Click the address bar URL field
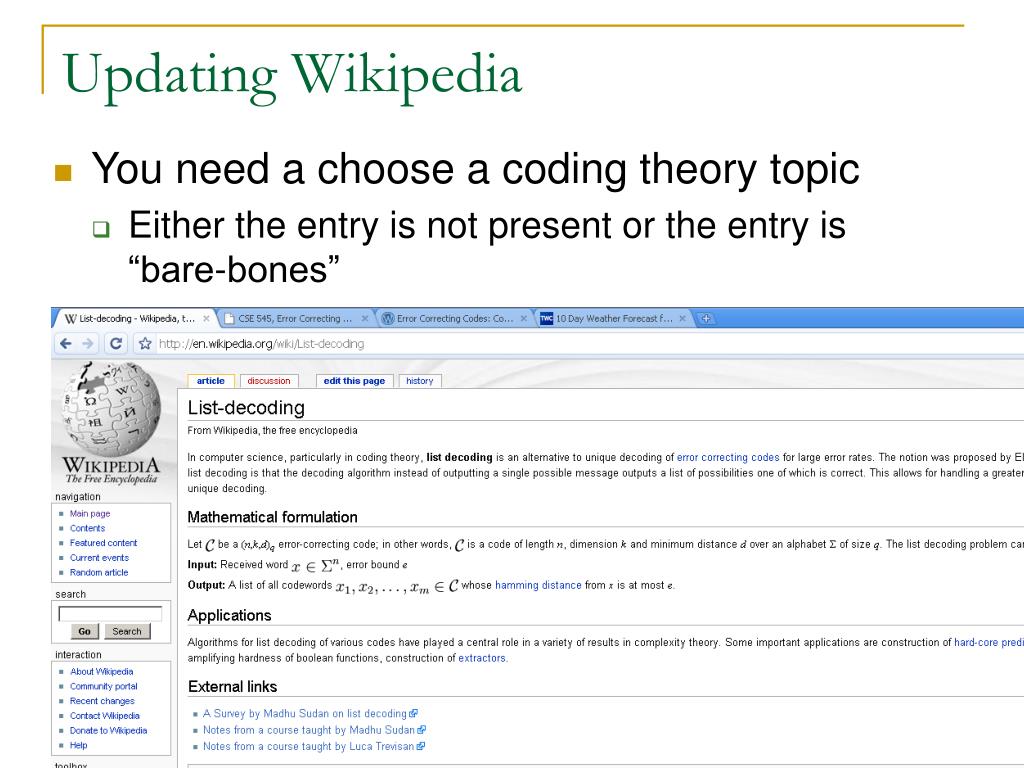The image size is (1024, 768). click(x=588, y=344)
